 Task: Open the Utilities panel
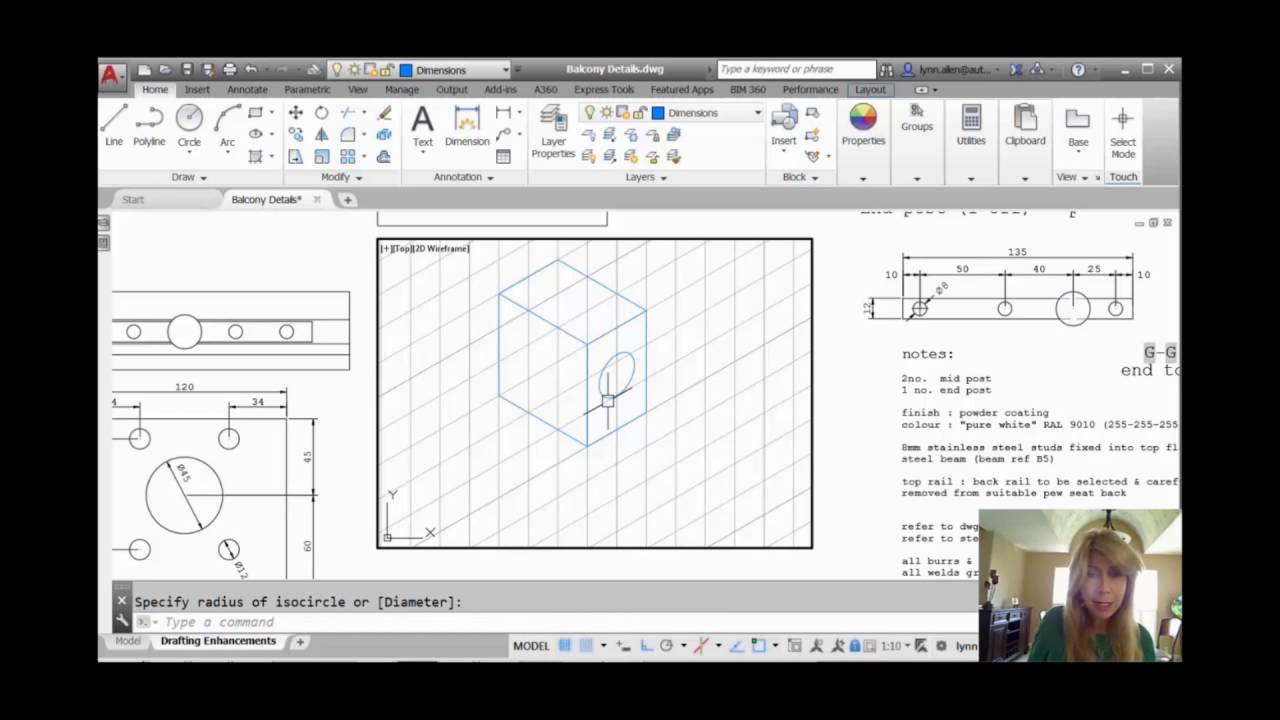[x=971, y=125]
